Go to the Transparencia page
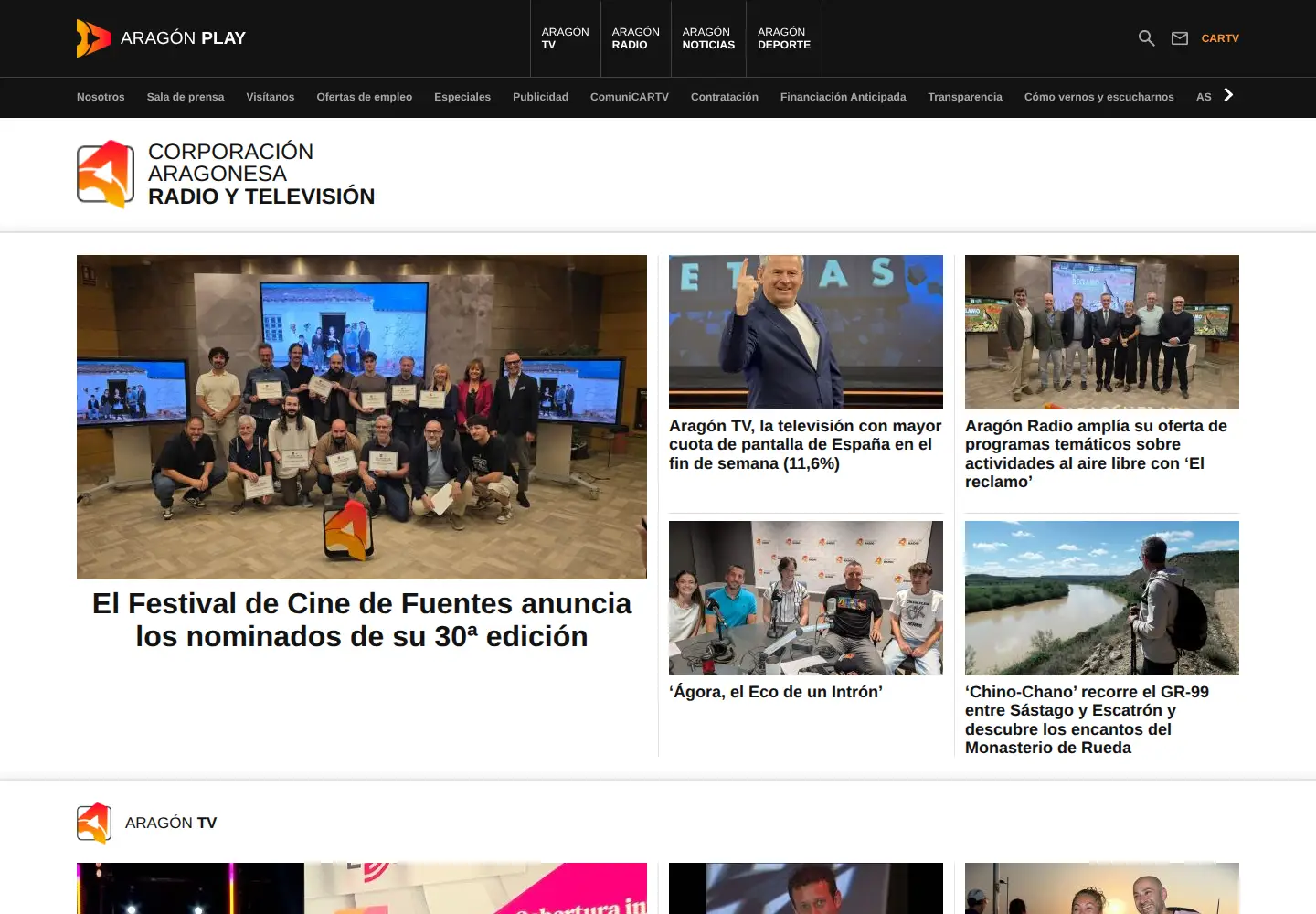 [x=965, y=97]
